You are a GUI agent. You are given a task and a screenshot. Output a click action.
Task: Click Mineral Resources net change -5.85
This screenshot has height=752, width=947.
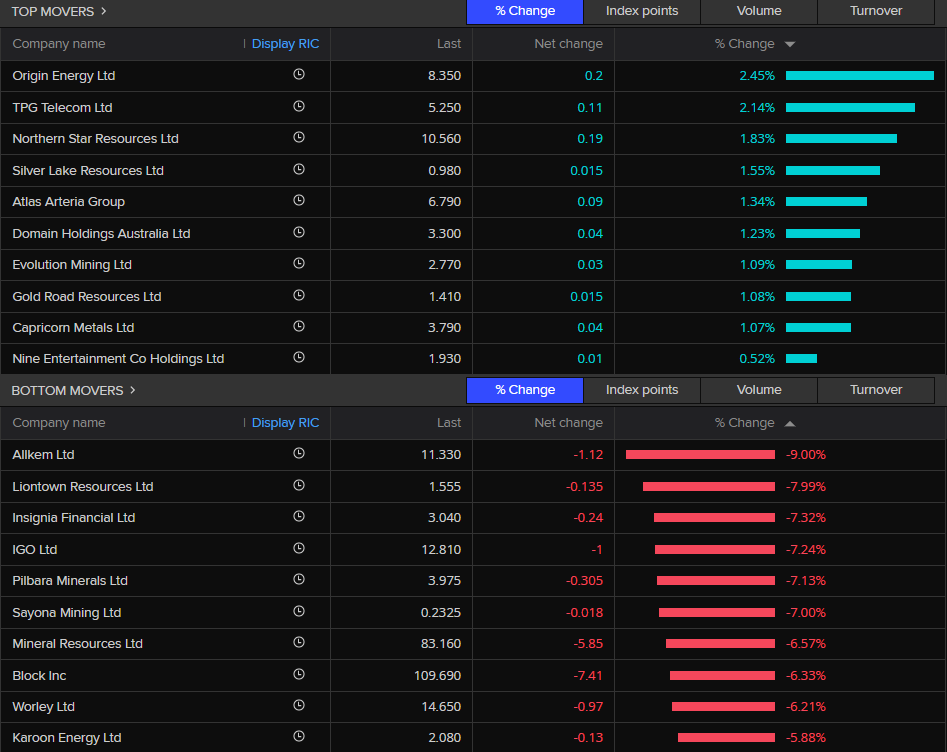pos(588,644)
